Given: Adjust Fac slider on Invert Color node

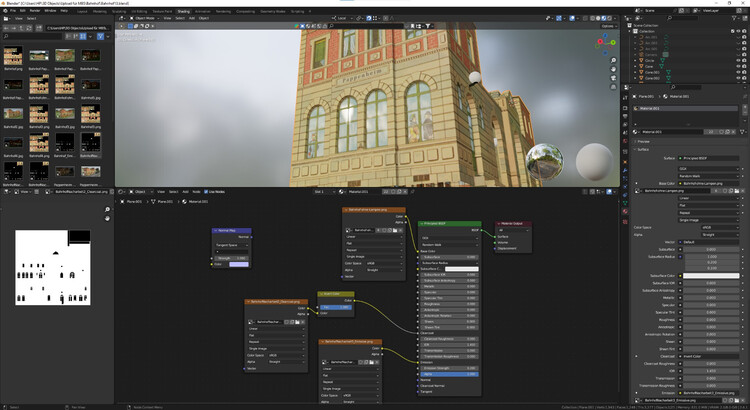Looking at the screenshot, I should 336,307.
